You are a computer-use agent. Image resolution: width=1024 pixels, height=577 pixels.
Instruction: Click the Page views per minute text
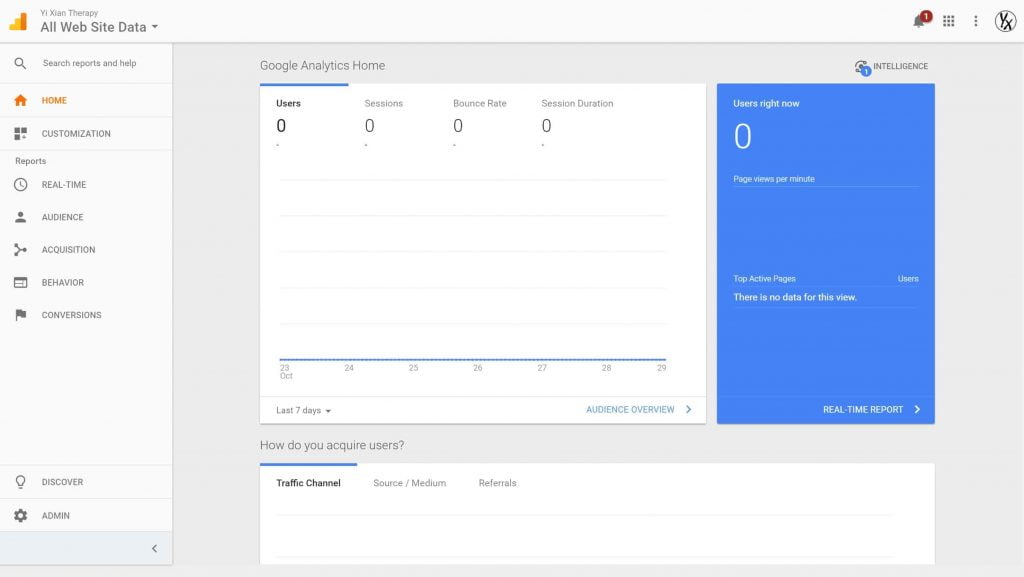774,179
